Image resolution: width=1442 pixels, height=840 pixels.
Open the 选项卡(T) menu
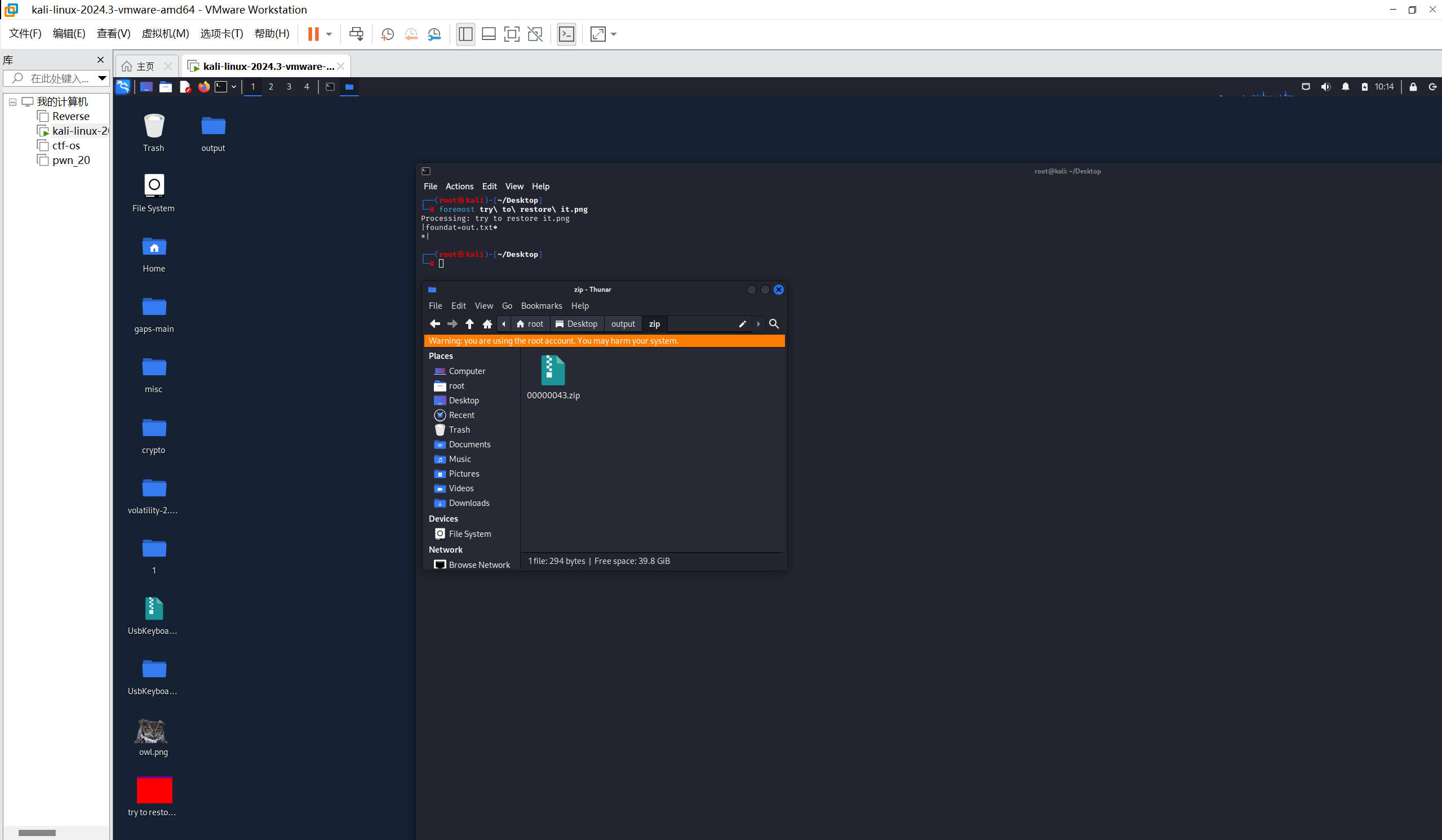point(222,34)
